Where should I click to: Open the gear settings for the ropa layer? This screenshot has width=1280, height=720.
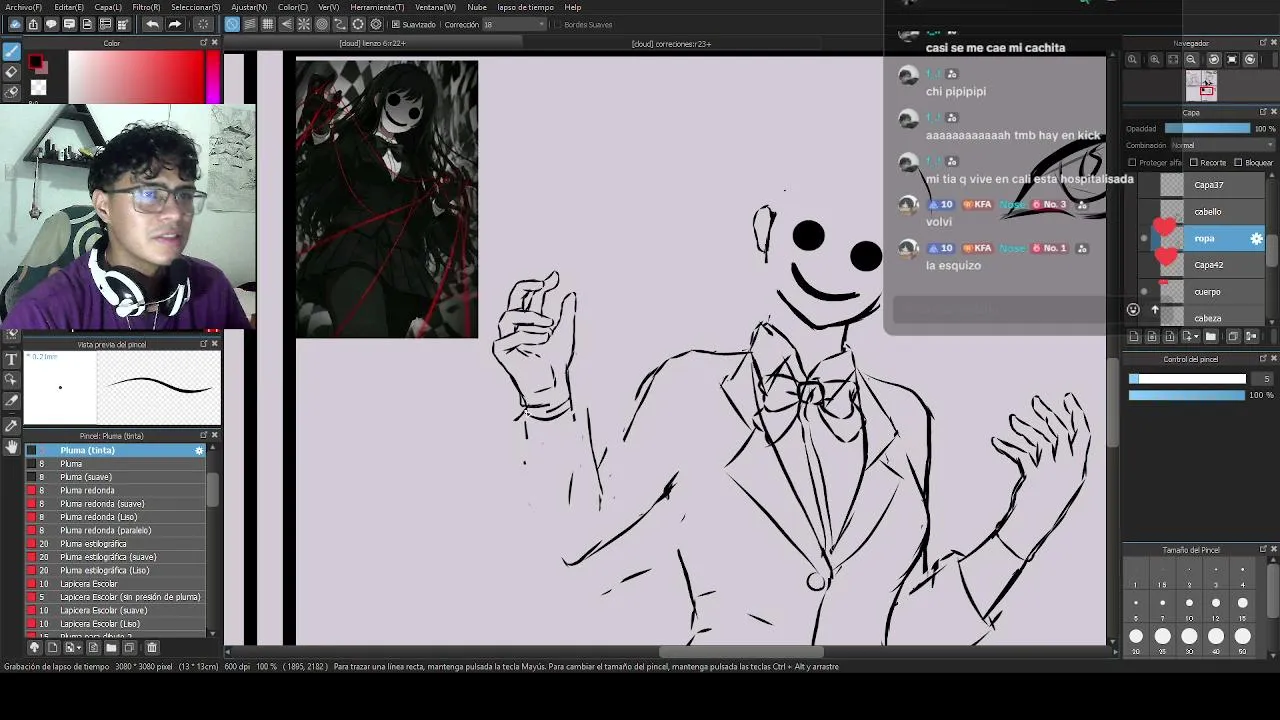click(x=1257, y=238)
